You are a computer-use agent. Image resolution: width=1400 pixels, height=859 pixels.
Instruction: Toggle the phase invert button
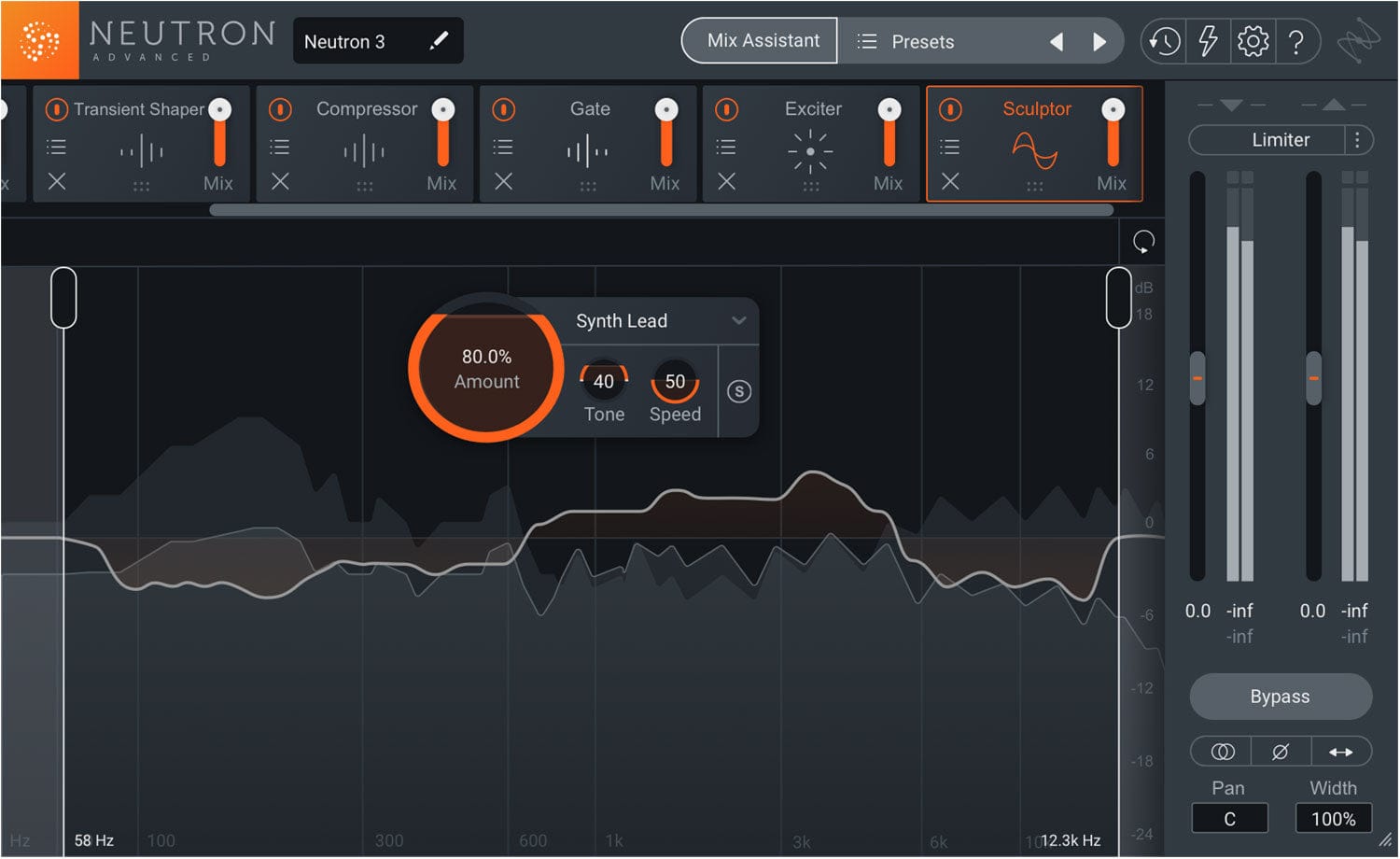[x=1281, y=752]
